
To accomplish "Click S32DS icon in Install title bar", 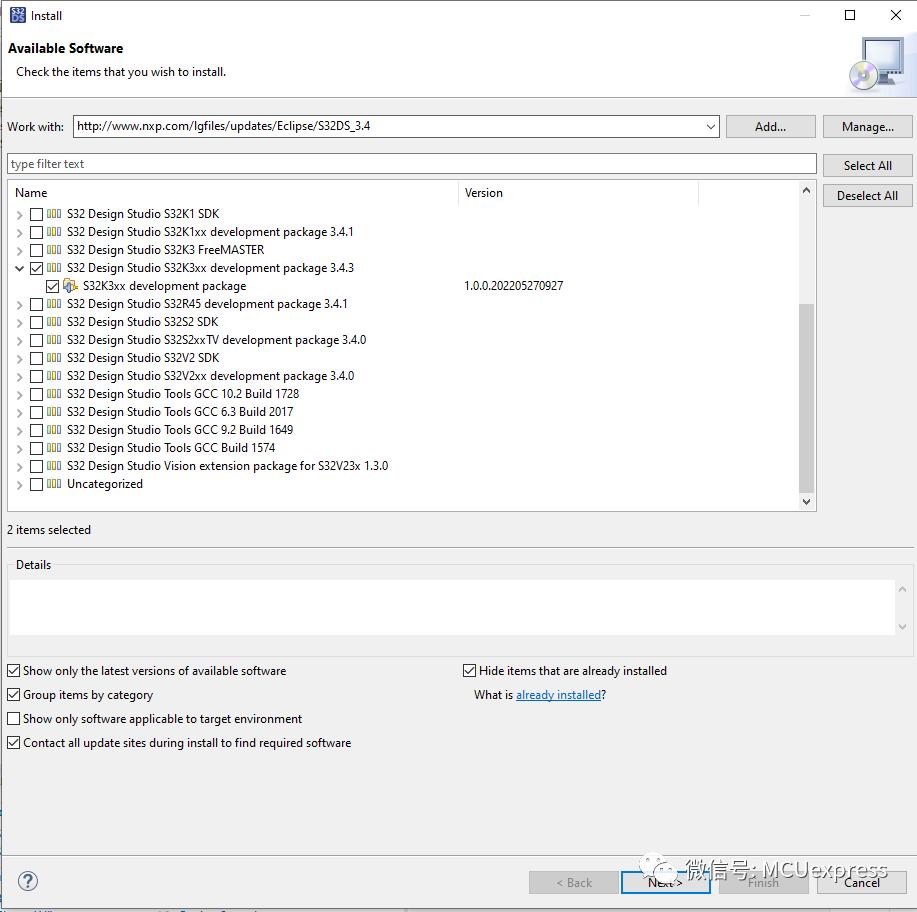I will [x=18, y=15].
